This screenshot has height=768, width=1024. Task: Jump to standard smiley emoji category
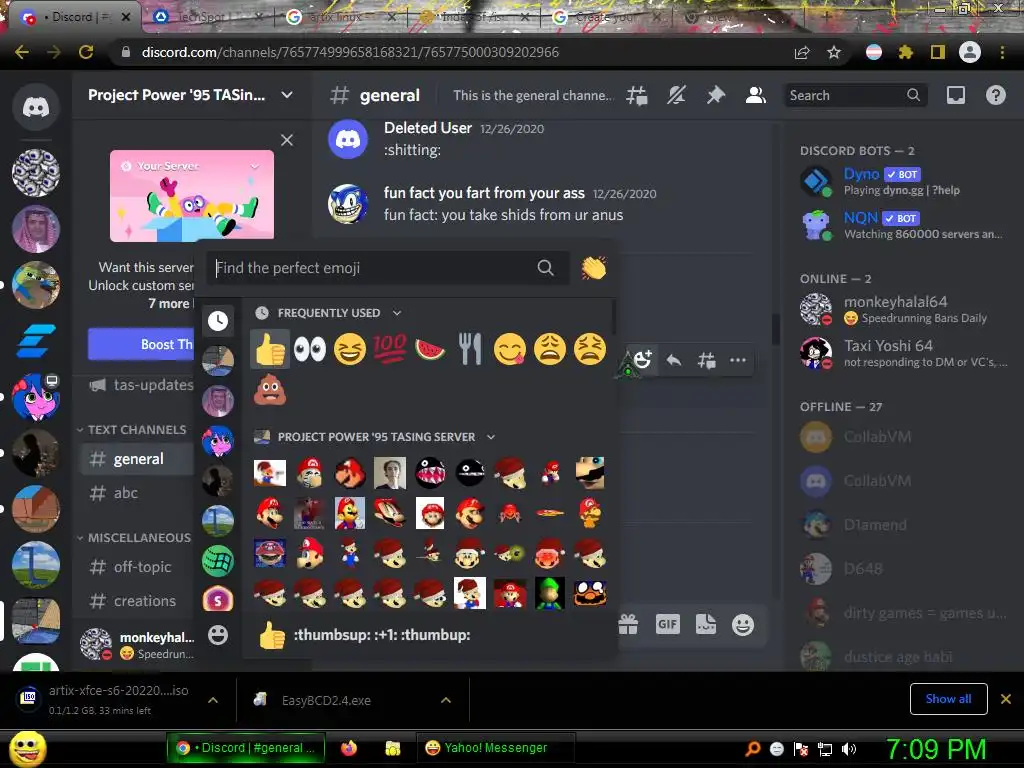218,634
